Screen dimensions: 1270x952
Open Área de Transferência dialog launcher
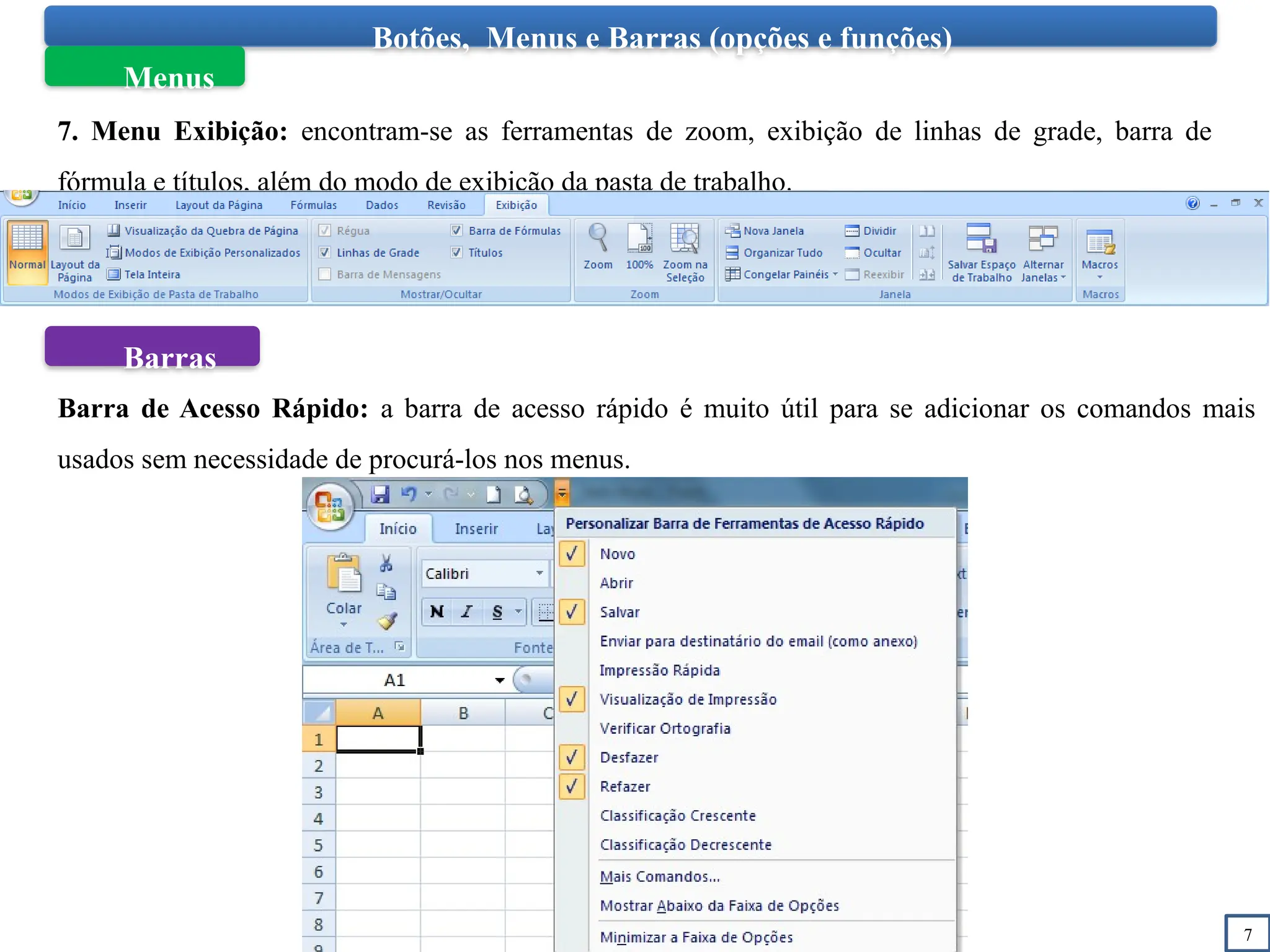400,646
